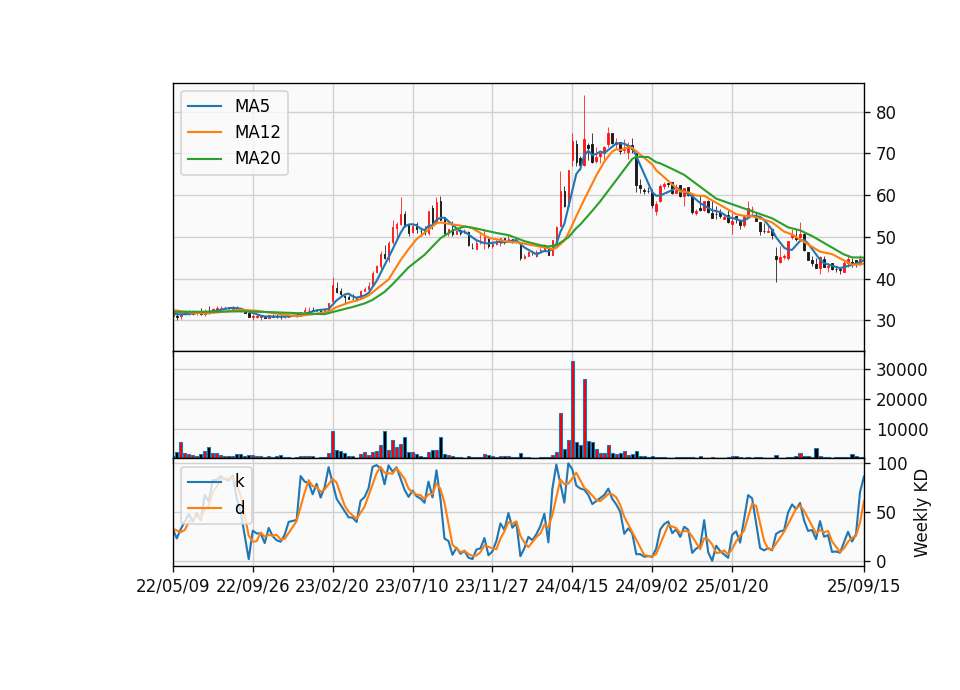Click the orange MA12 legend line sample
Viewport: 960px width, 690px height.
click(204, 132)
